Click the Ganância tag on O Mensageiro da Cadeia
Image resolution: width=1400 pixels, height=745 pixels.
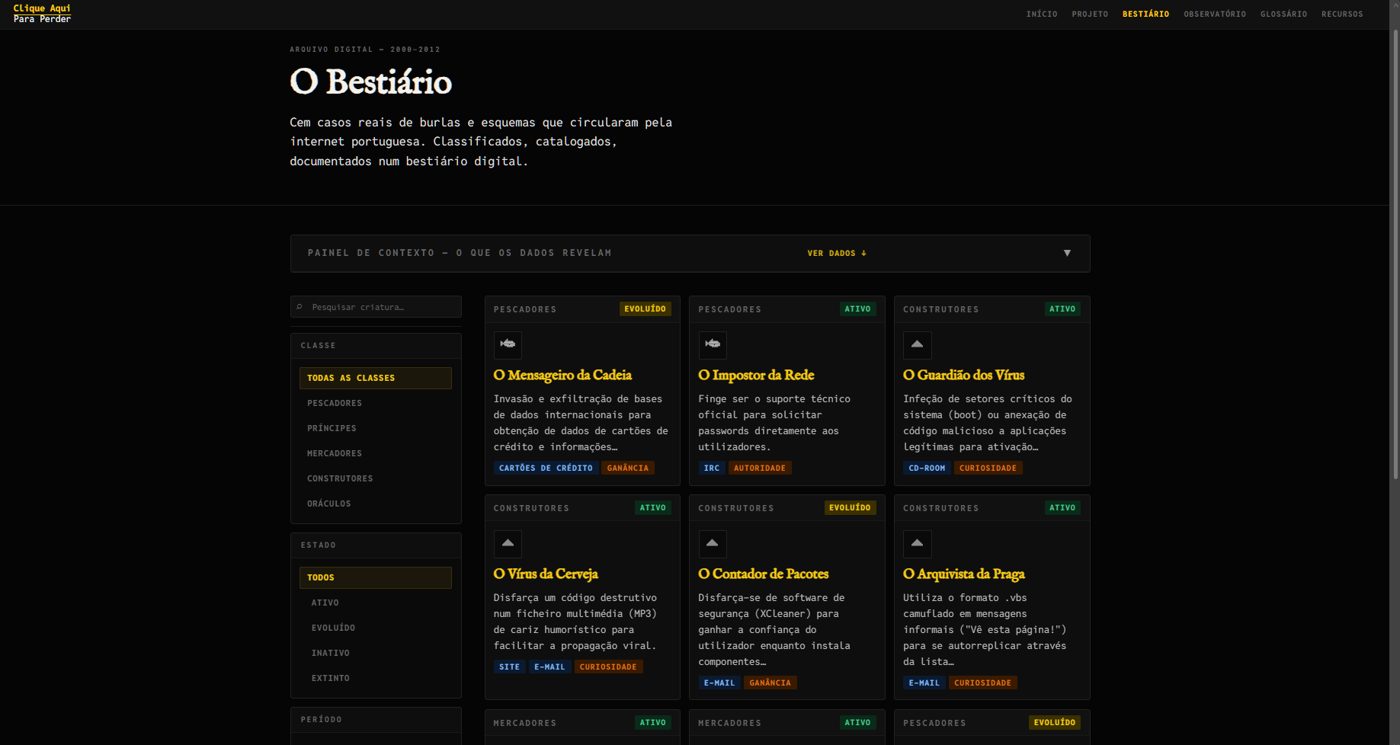[628, 468]
